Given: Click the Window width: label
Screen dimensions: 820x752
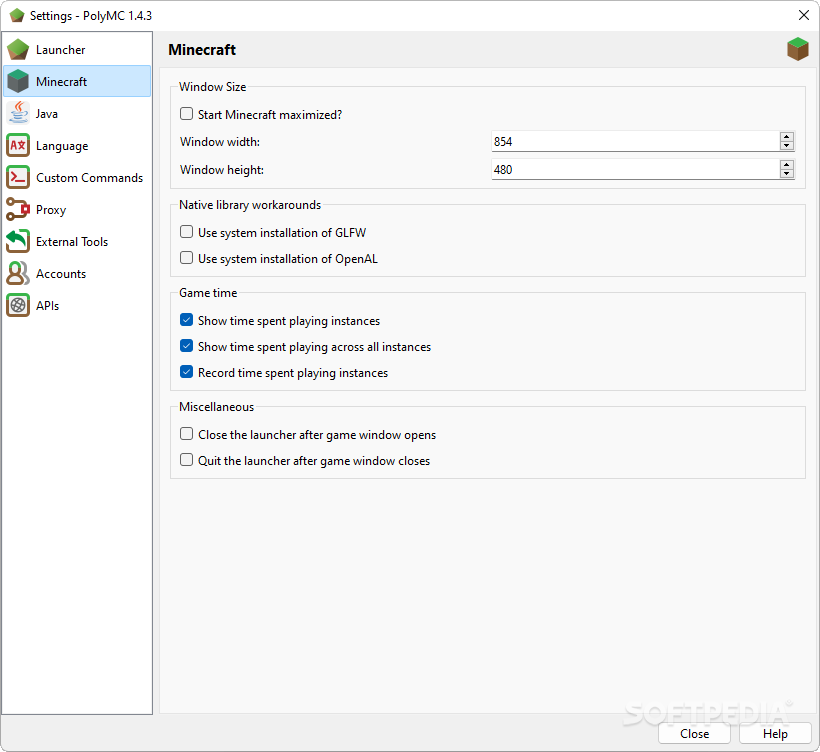Looking at the screenshot, I should [x=220, y=142].
